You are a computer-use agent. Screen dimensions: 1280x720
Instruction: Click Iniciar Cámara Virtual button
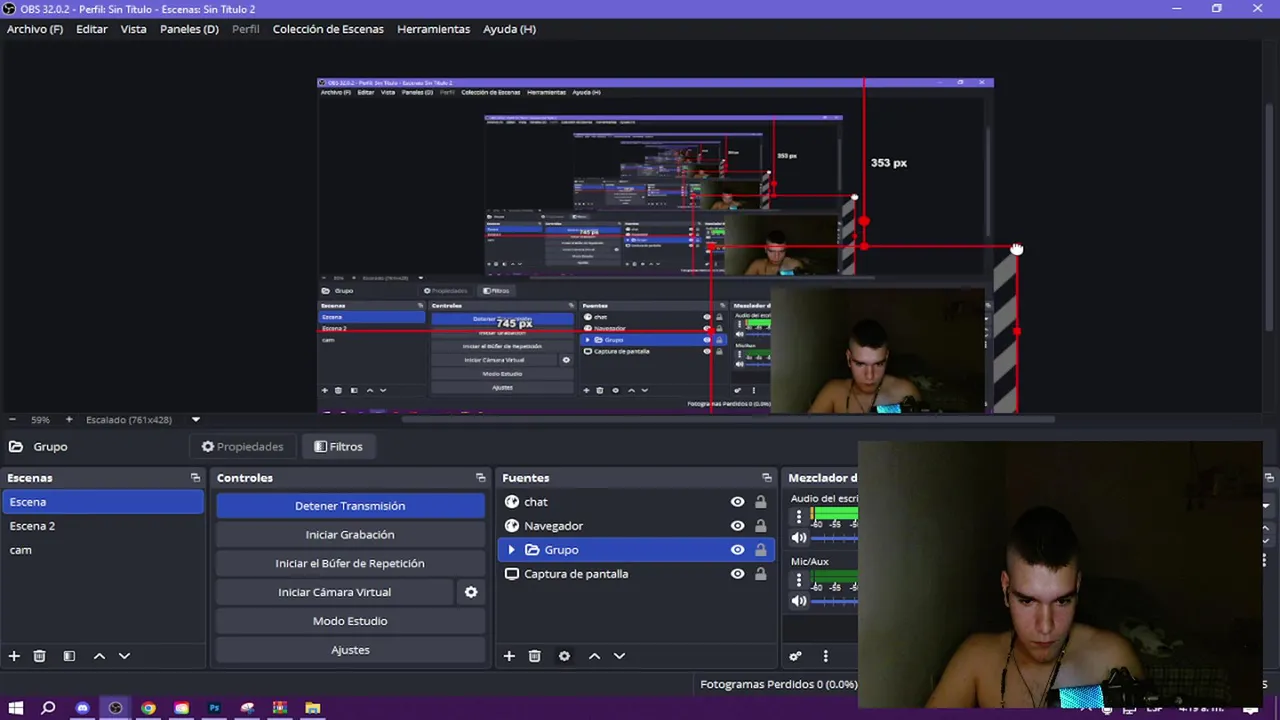pos(334,592)
